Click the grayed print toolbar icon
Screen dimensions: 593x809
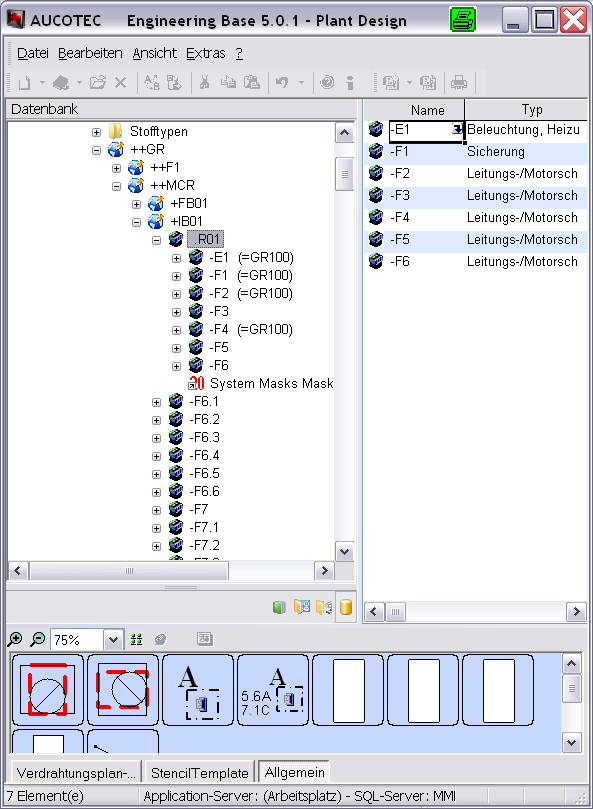coord(458,83)
